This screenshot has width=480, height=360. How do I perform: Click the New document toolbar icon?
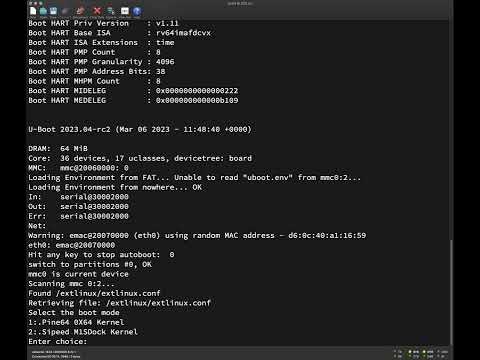tap(33, 11)
